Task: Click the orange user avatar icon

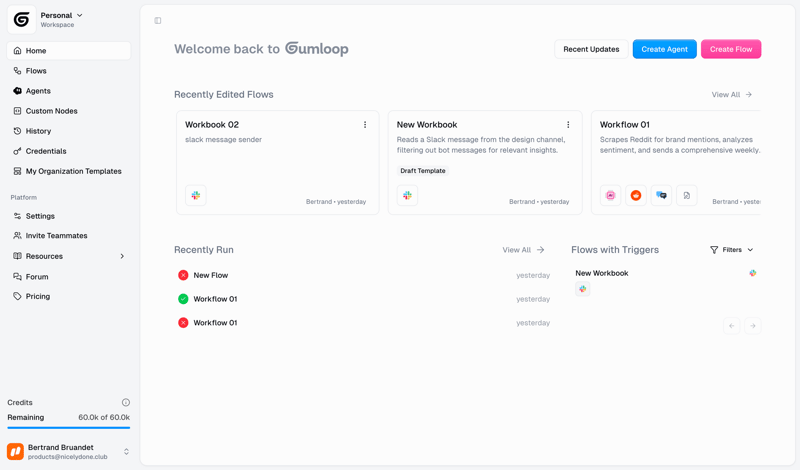Action: (15, 452)
